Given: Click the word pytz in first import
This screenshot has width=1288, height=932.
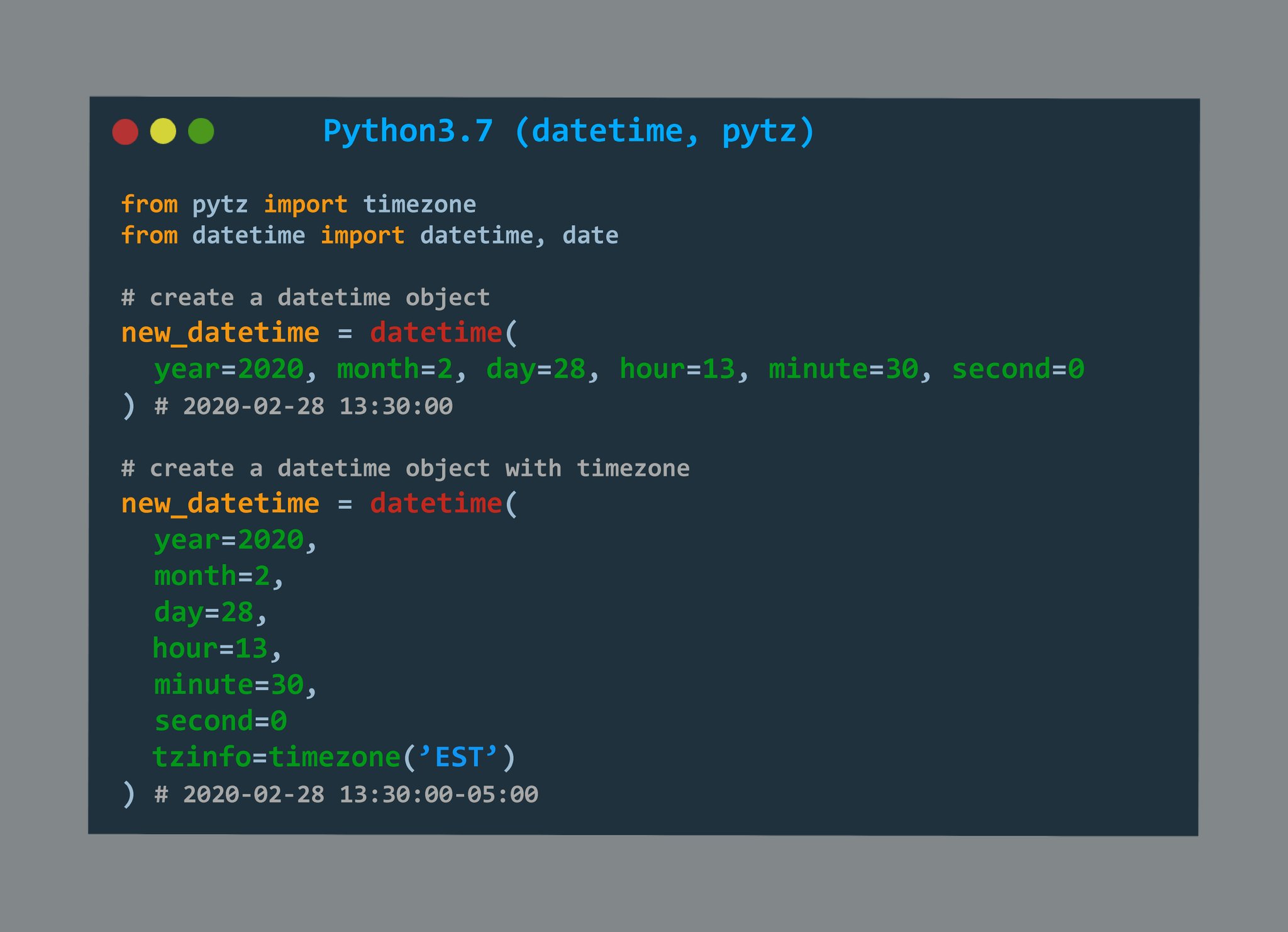Looking at the screenshot, I should 219,204.
